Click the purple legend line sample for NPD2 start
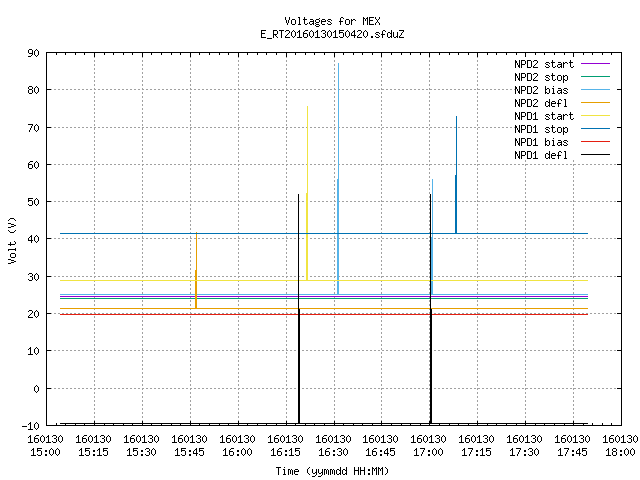This screenshot has width=640, height=480. [x=595, y=64]
